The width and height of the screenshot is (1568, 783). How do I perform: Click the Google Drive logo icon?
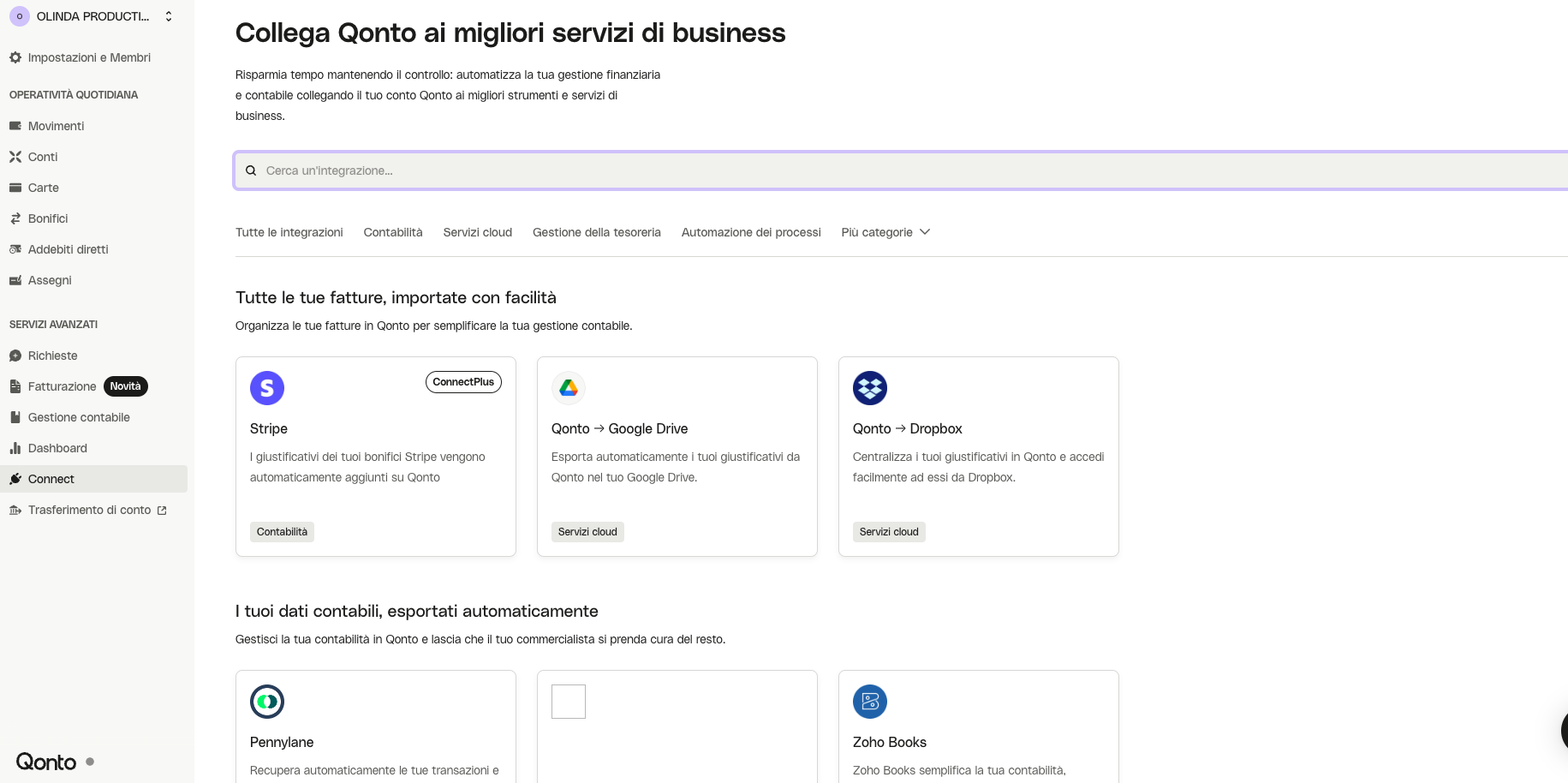pyautogui.click(x=569, y=388)
